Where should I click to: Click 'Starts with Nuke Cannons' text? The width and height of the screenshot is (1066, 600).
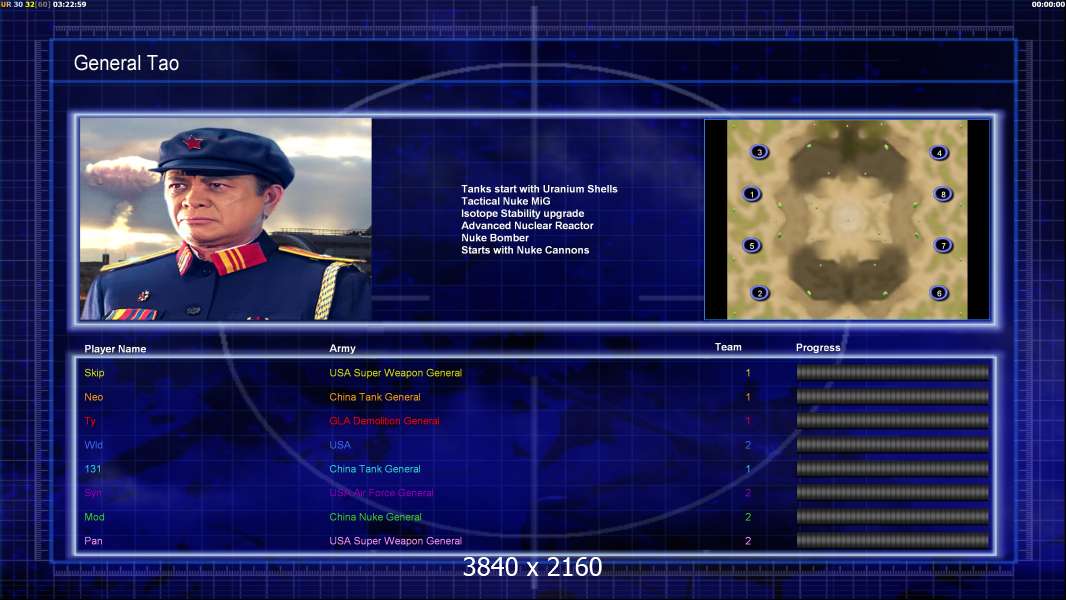(x=525, y=250)
